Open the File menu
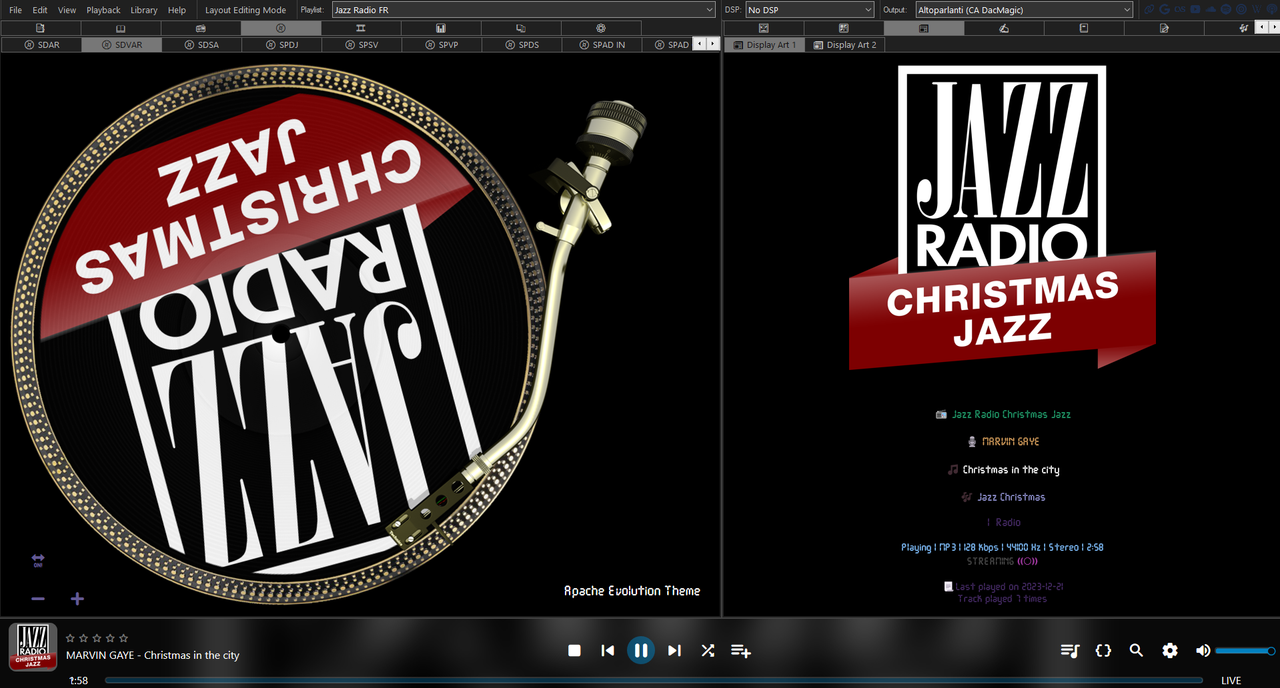Image resolution: width=1280 pixels, height=688 pixels. tap(15, 10)
